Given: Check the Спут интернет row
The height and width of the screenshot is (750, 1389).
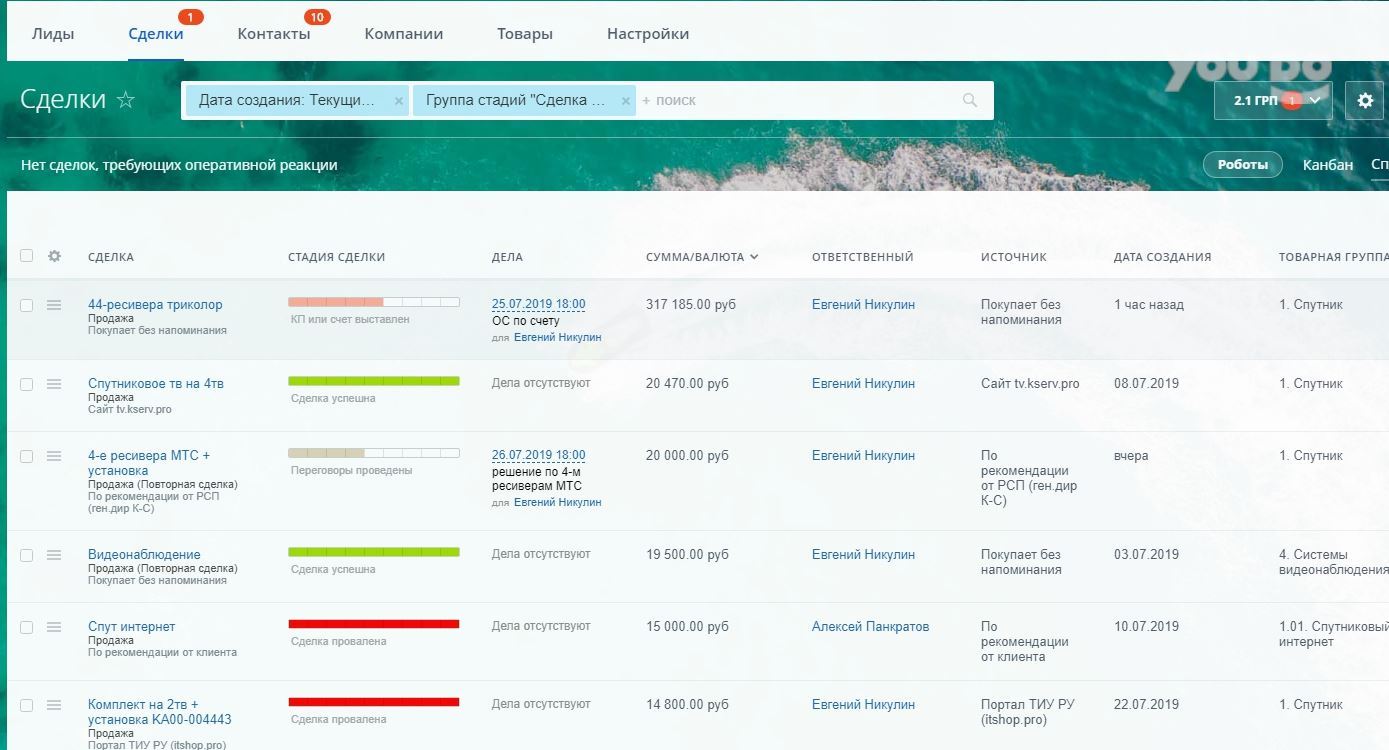Looking at the screenshot, I should 26,627.
